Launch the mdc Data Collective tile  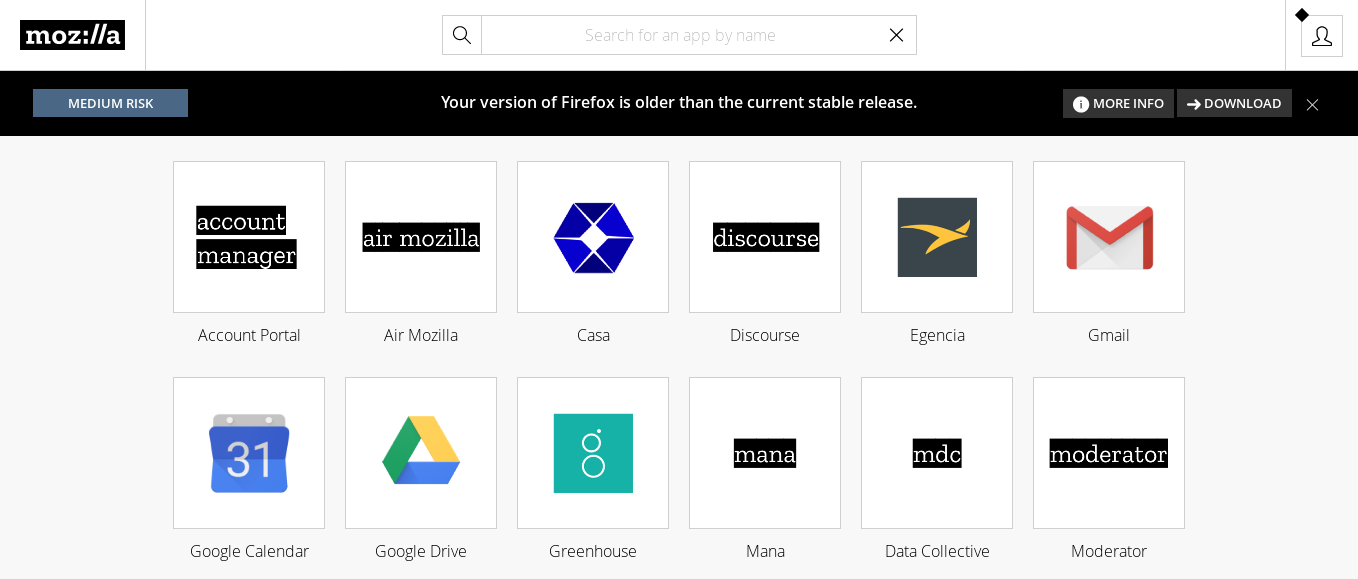(x=937, y=453)
